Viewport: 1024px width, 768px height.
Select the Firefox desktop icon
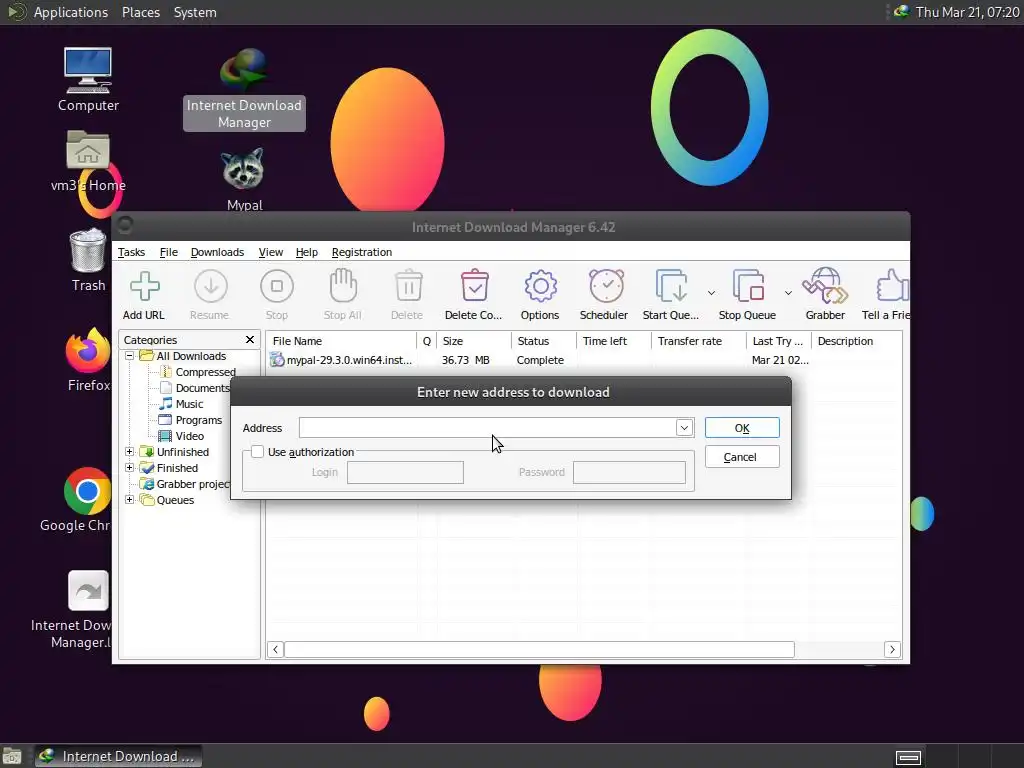coord(88,349)
